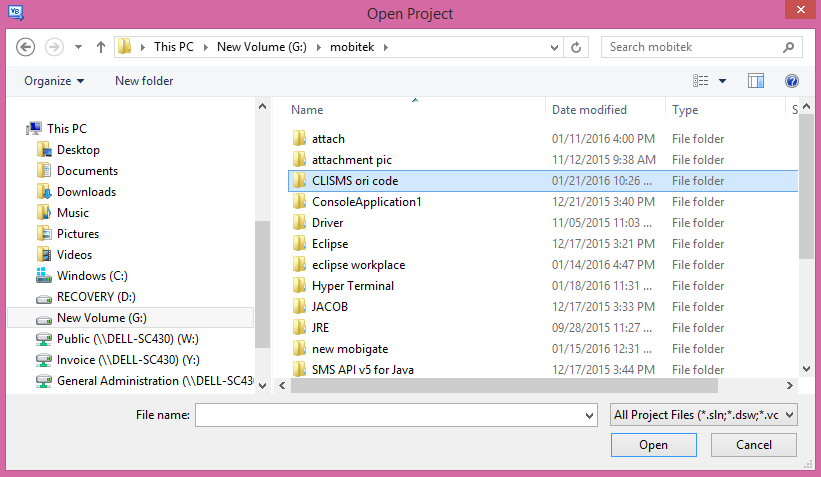Open the Help question mark icon
821x477 pixels.
[x=791, y=80]
